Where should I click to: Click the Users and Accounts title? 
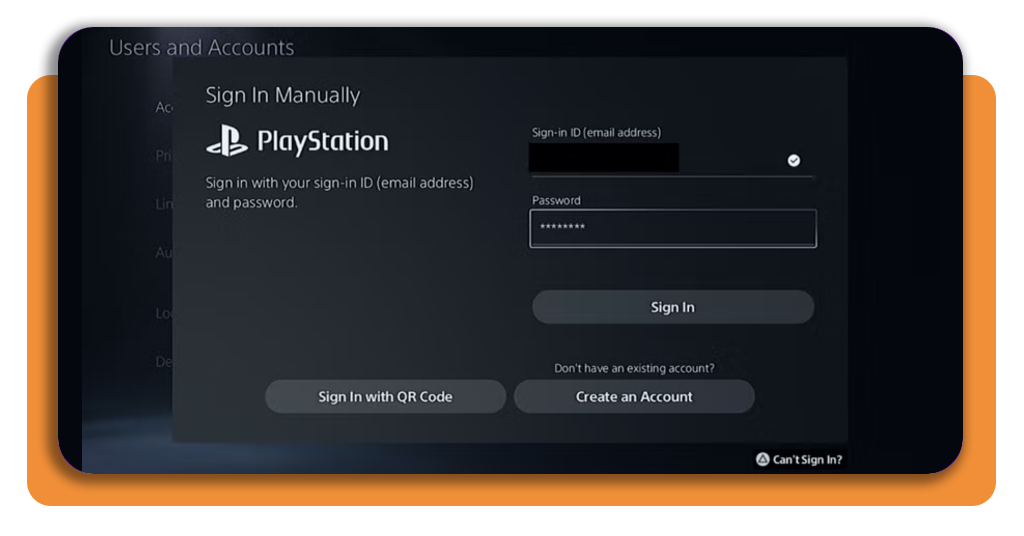point(202,48)
